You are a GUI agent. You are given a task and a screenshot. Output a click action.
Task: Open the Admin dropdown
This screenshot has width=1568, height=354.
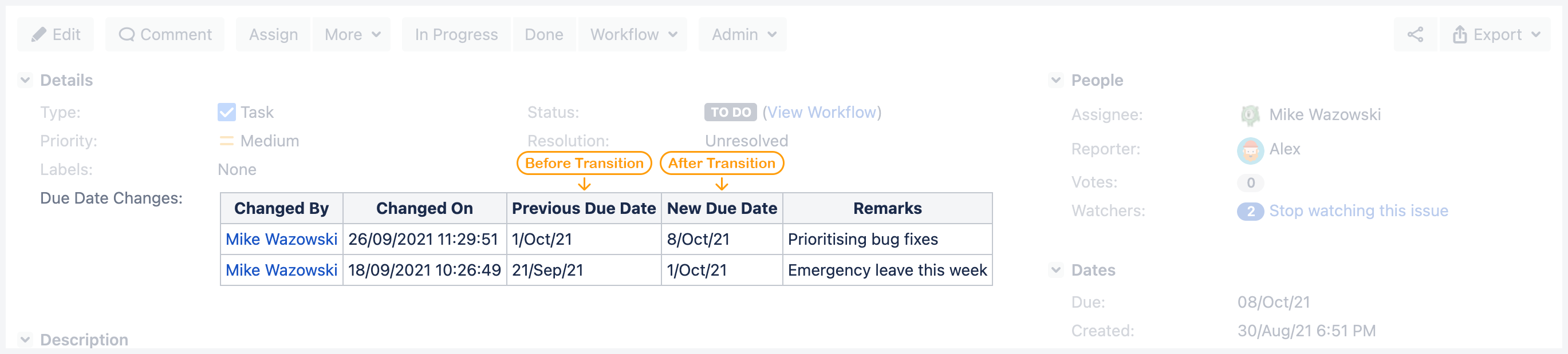tap(742, 35)
